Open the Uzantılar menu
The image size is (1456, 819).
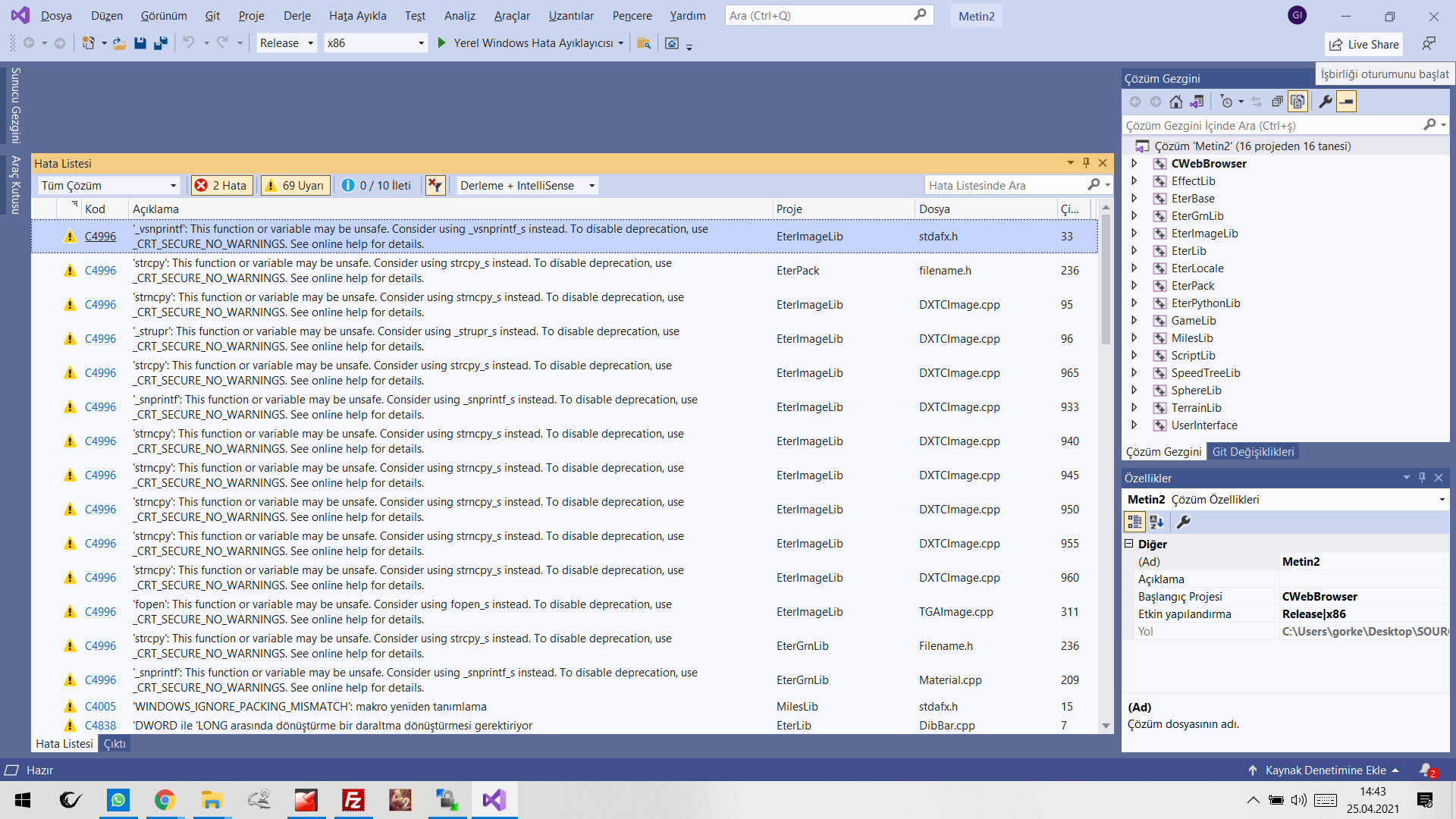[x=571, y=15]
